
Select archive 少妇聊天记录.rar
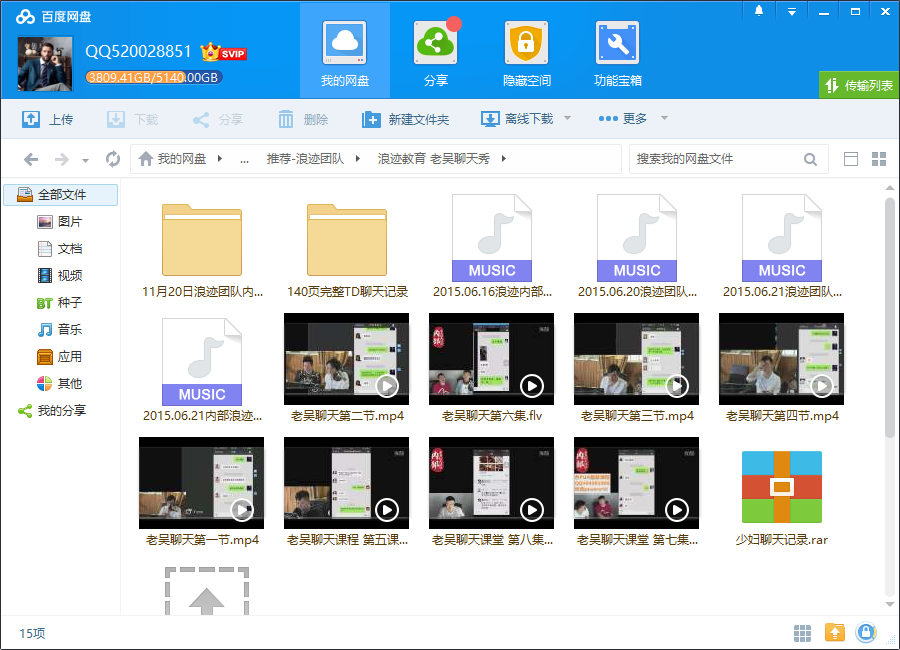(x=782, y=496)
